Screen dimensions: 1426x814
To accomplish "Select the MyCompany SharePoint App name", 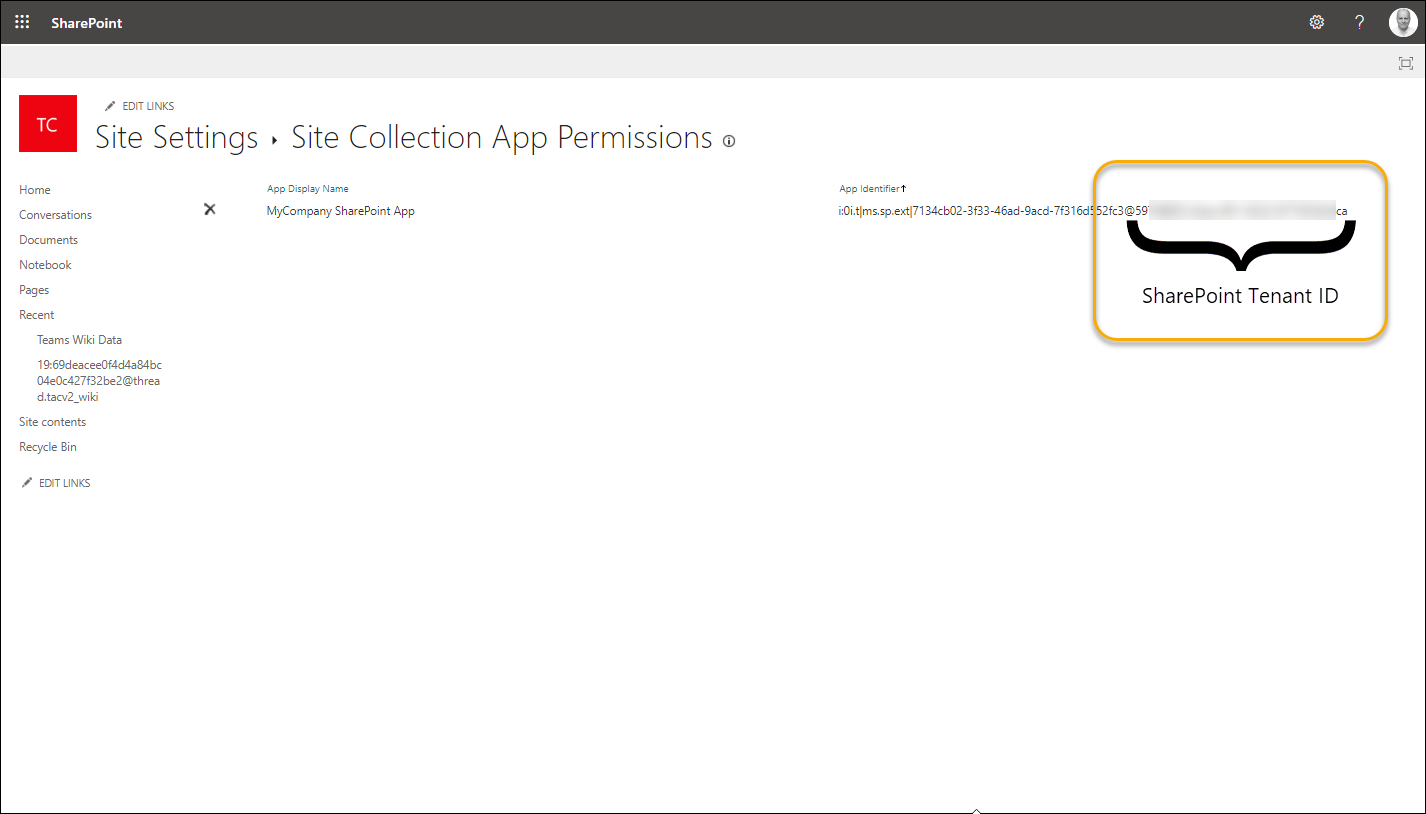I will coord(341,211).
